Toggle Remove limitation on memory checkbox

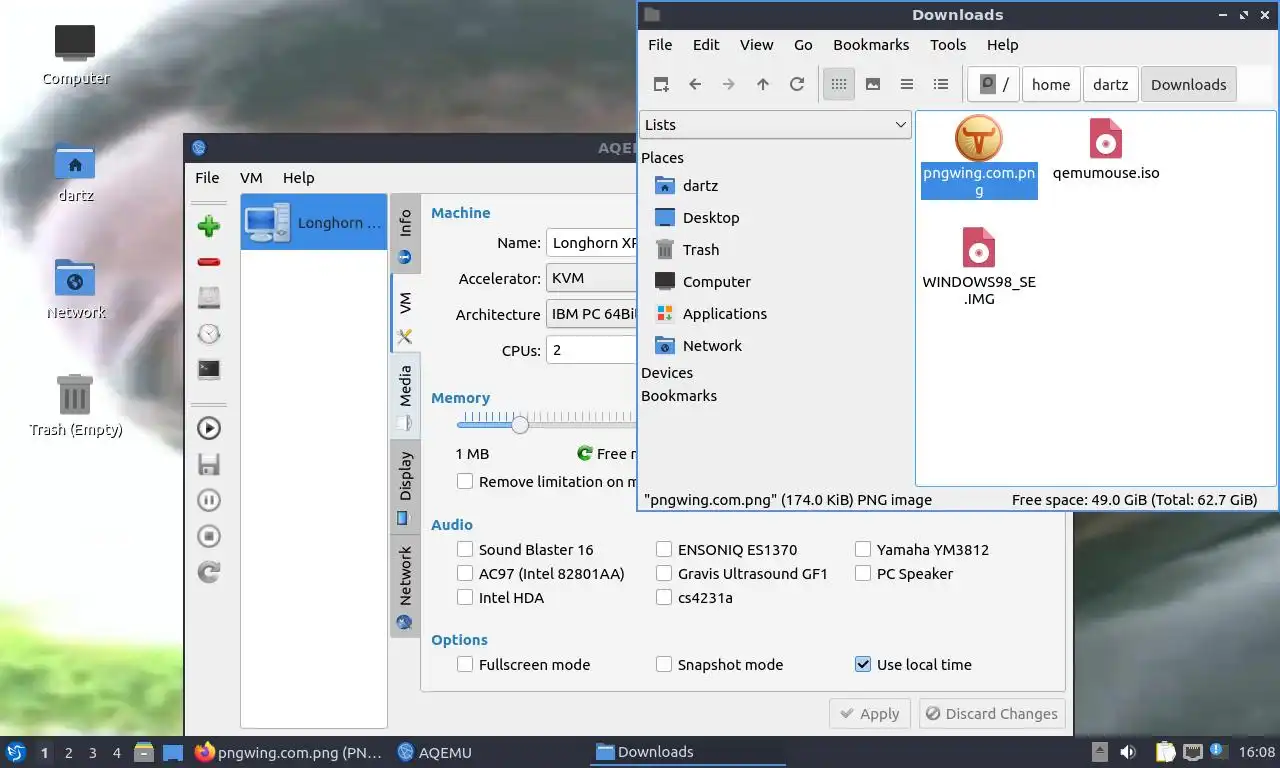point(465,481)
